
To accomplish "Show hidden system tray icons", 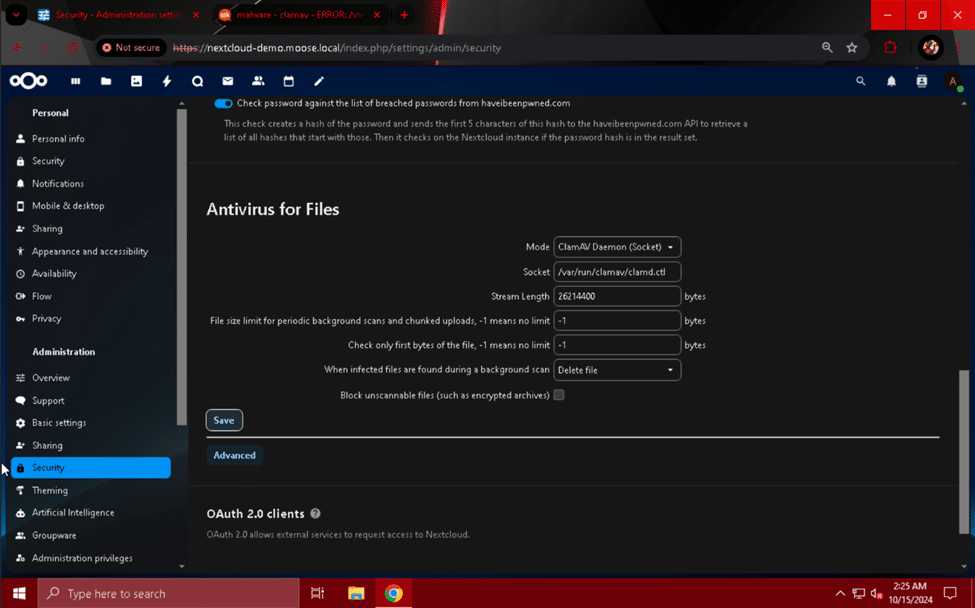I will (x=840, y=594).
